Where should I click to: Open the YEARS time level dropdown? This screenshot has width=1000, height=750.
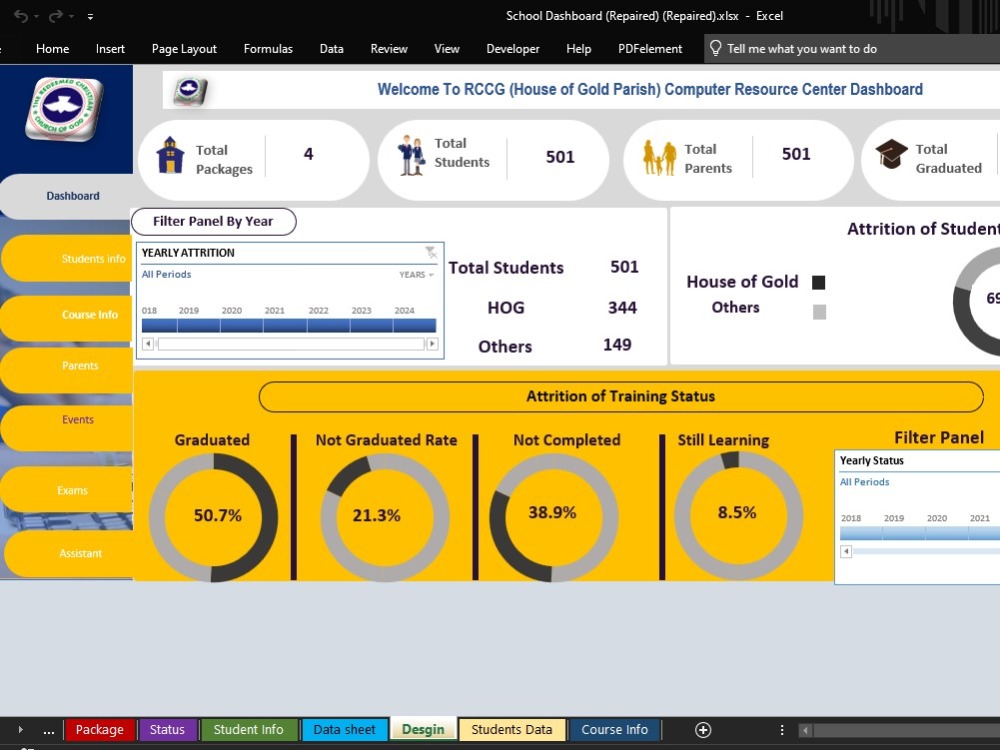pyautogui.click(x=416, y=275)
